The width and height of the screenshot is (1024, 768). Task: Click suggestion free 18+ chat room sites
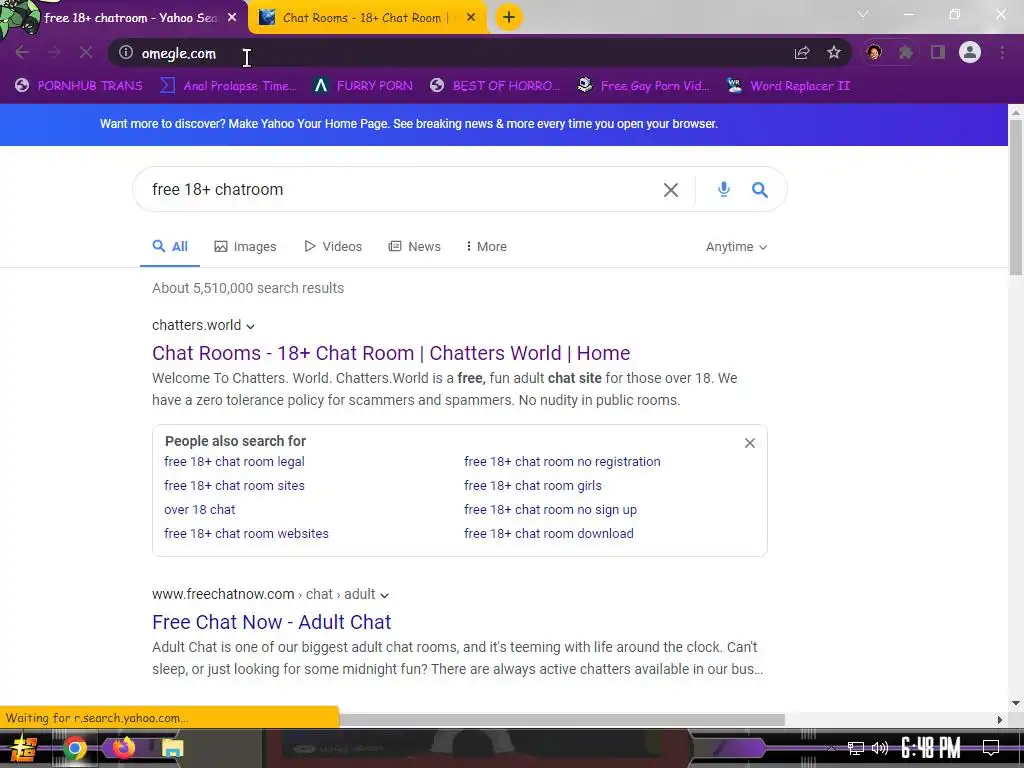click(234, 486)
